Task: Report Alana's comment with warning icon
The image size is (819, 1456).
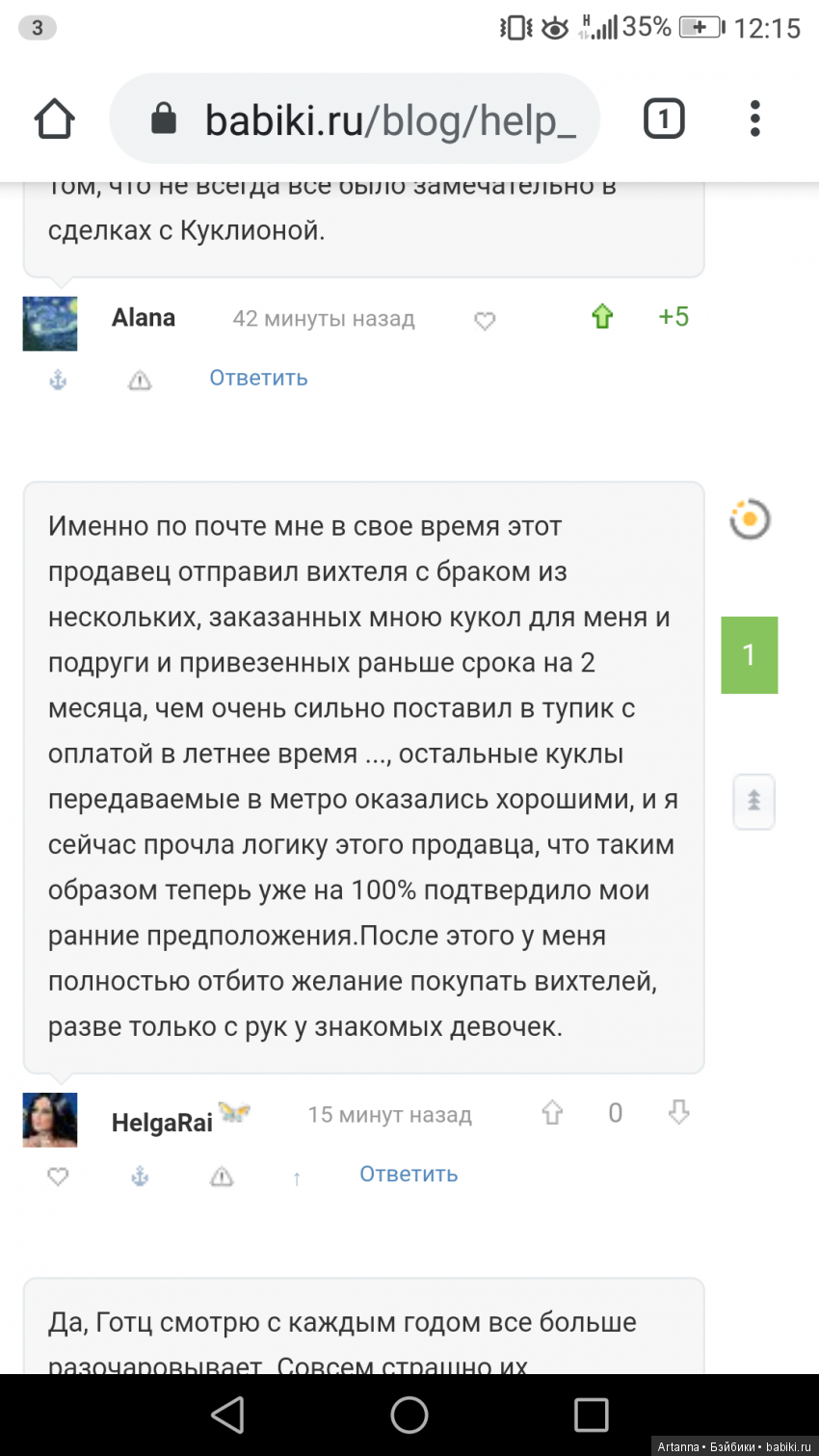Action: 140,381
